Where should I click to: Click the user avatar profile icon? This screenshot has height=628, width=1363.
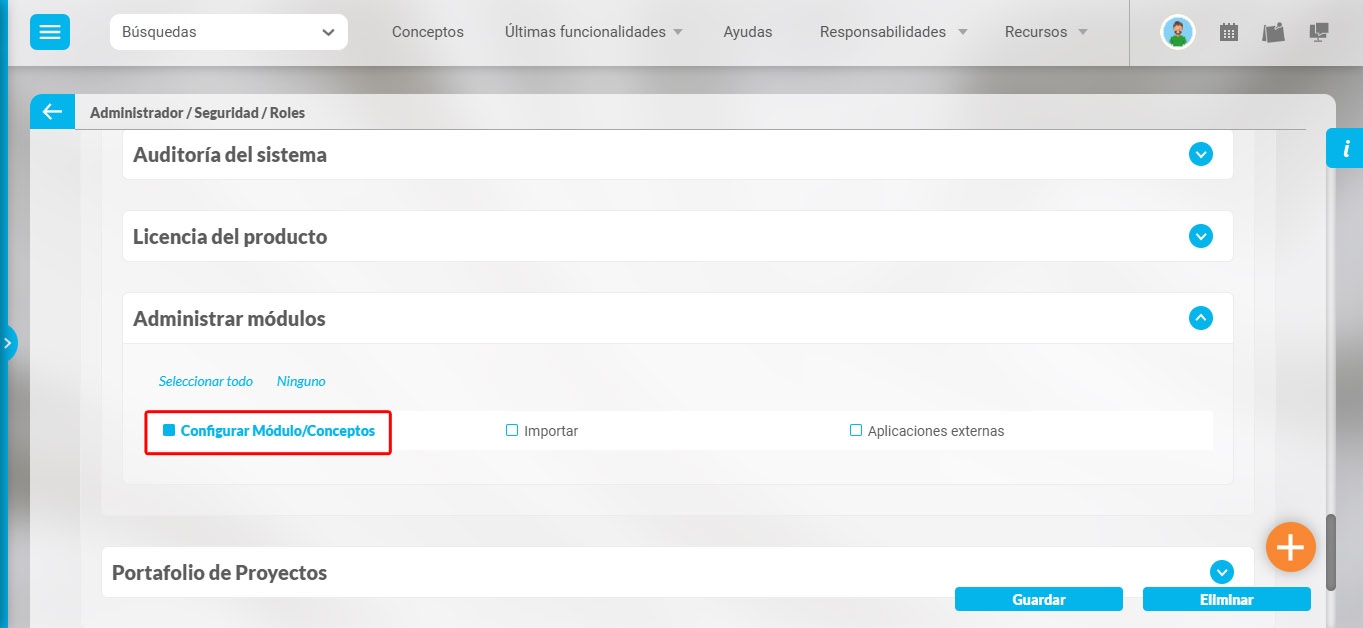tap(1177, 32)
